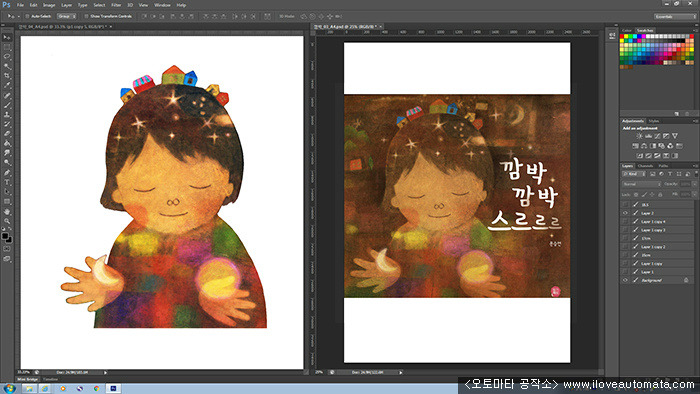Select the Lasso tool

tap(7, 57)
